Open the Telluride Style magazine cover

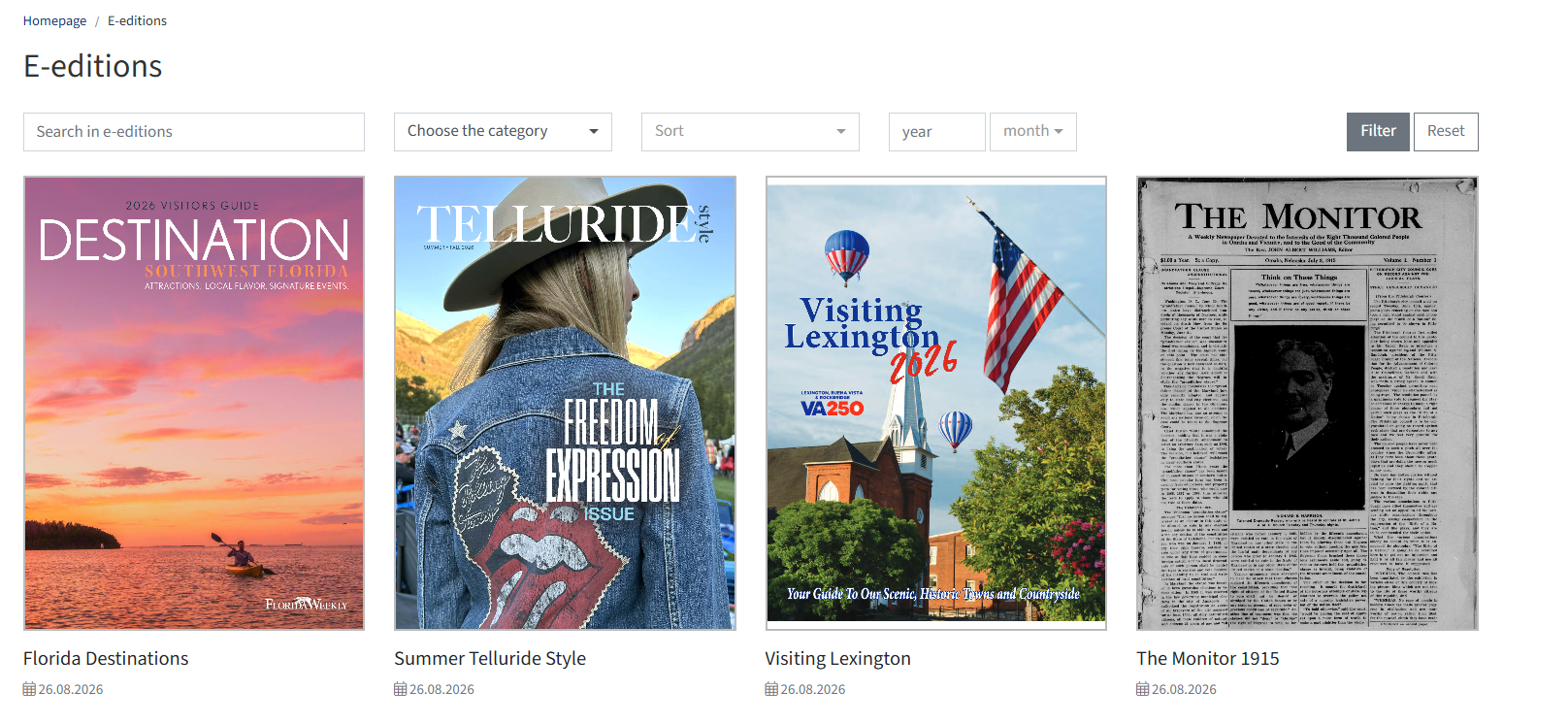(565, 403)
